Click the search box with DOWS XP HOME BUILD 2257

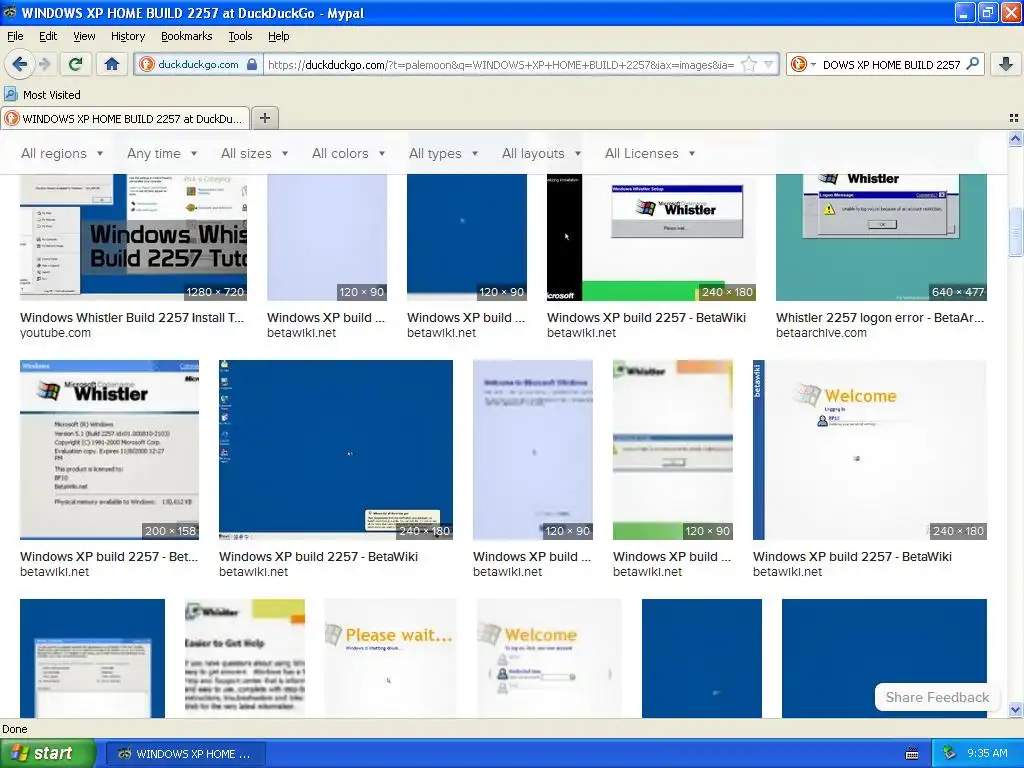(x=891, y=65)
